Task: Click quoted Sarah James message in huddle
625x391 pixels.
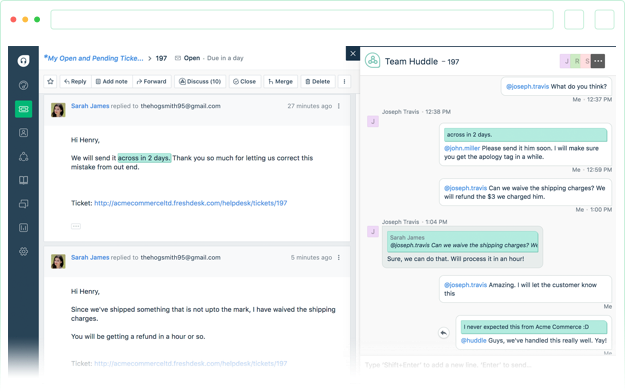Action: (x=463, y=242)
